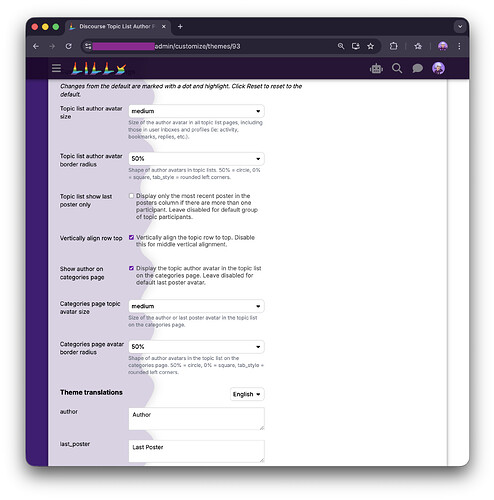Bookmark this page with star icon
494x500 pixels.
[370, 46]
